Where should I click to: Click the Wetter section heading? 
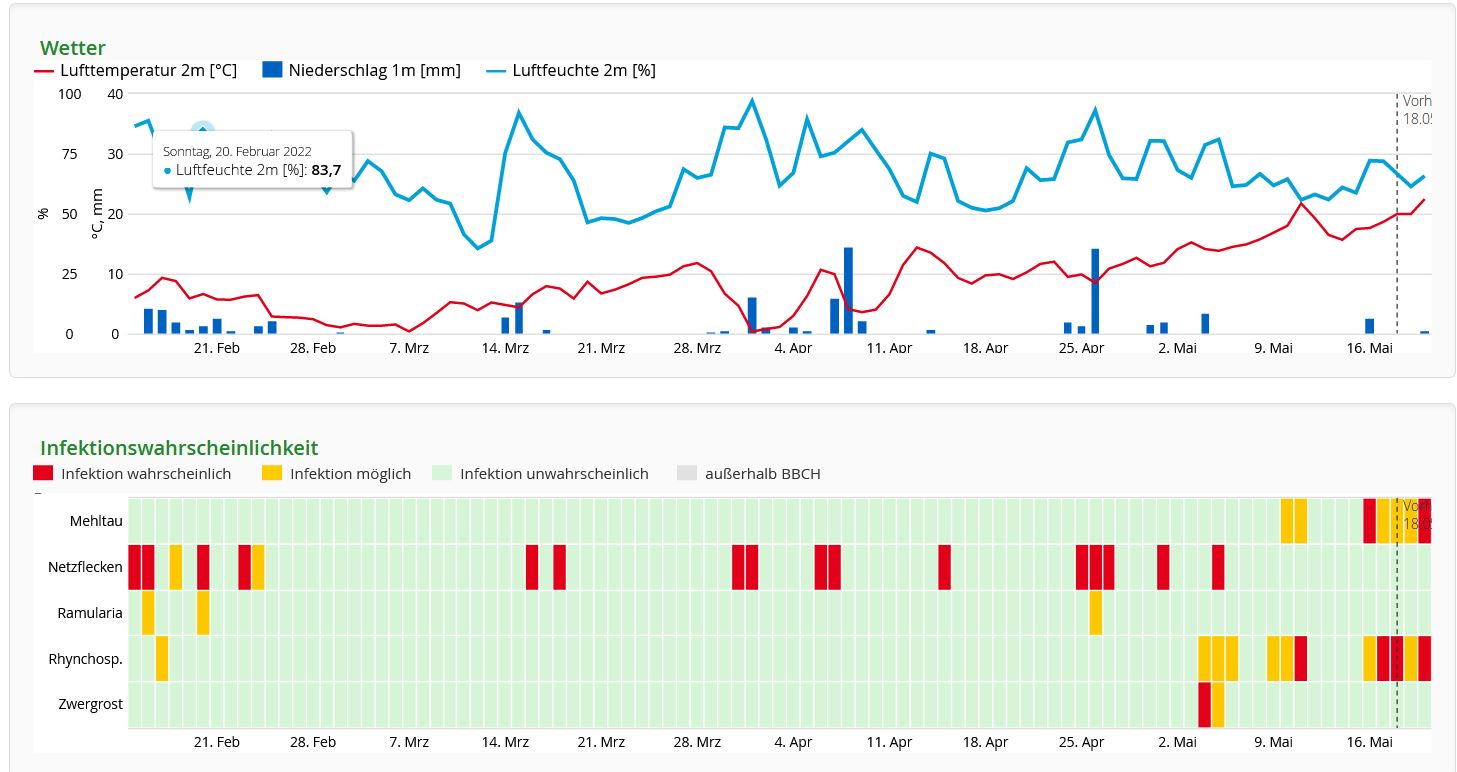[x=72, y=48]
